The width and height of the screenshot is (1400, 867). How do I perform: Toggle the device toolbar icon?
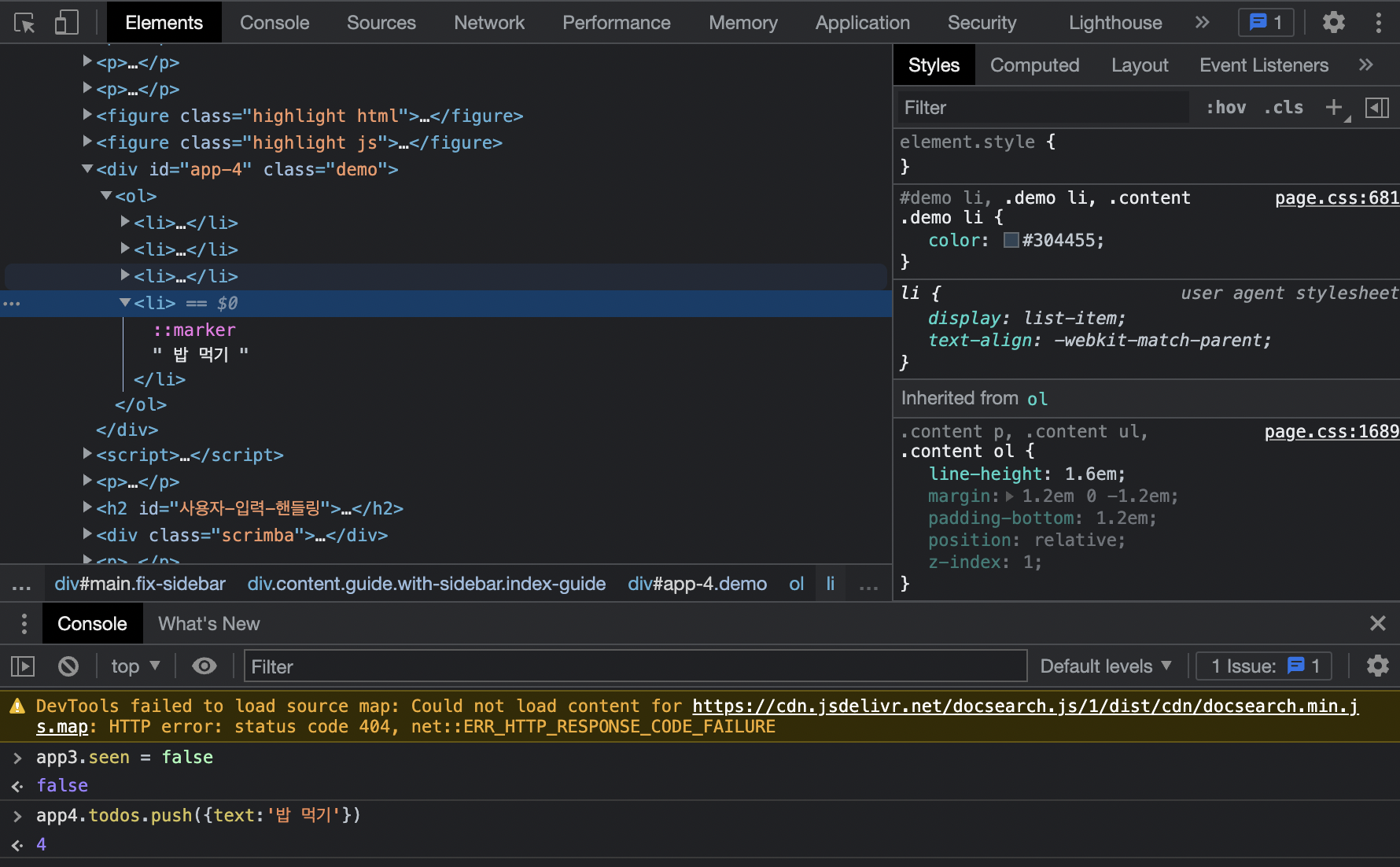pyautogui.click(x=67, y=23)
